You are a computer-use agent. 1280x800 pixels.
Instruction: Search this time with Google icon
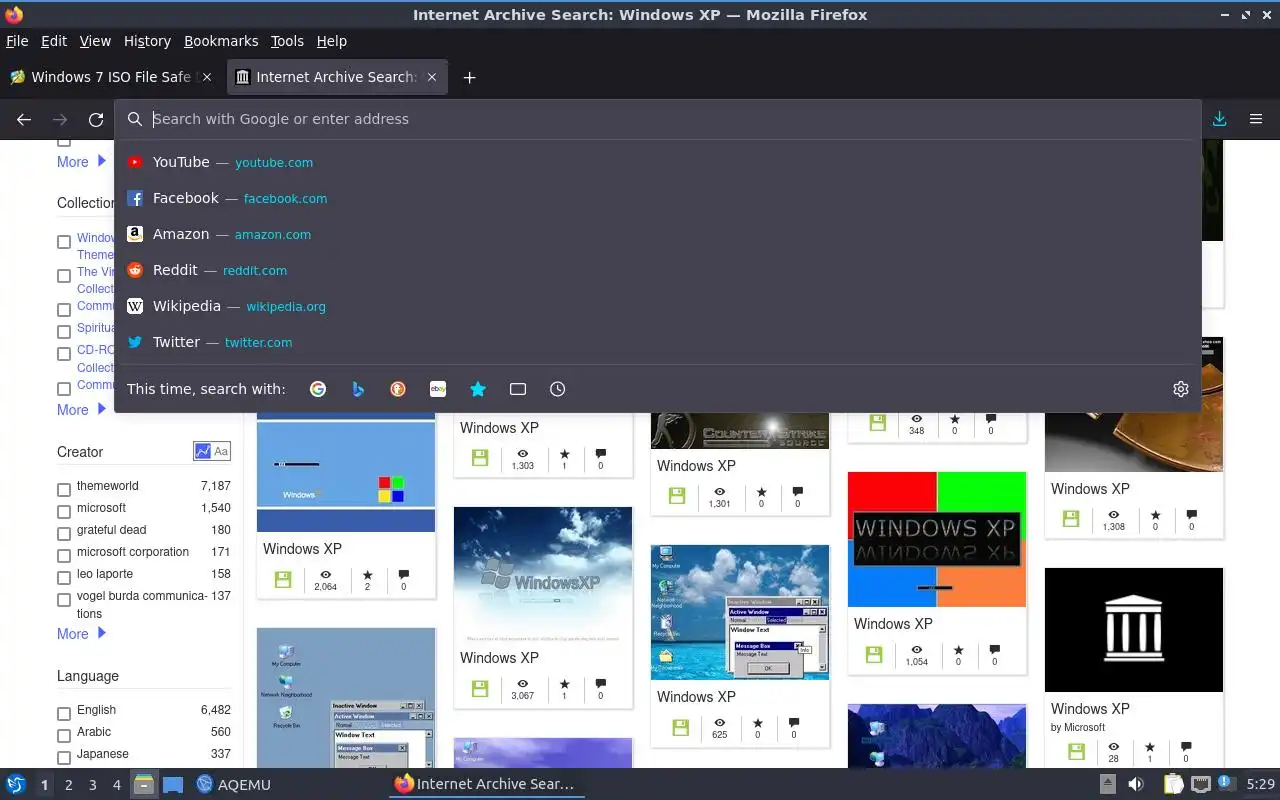318,389
